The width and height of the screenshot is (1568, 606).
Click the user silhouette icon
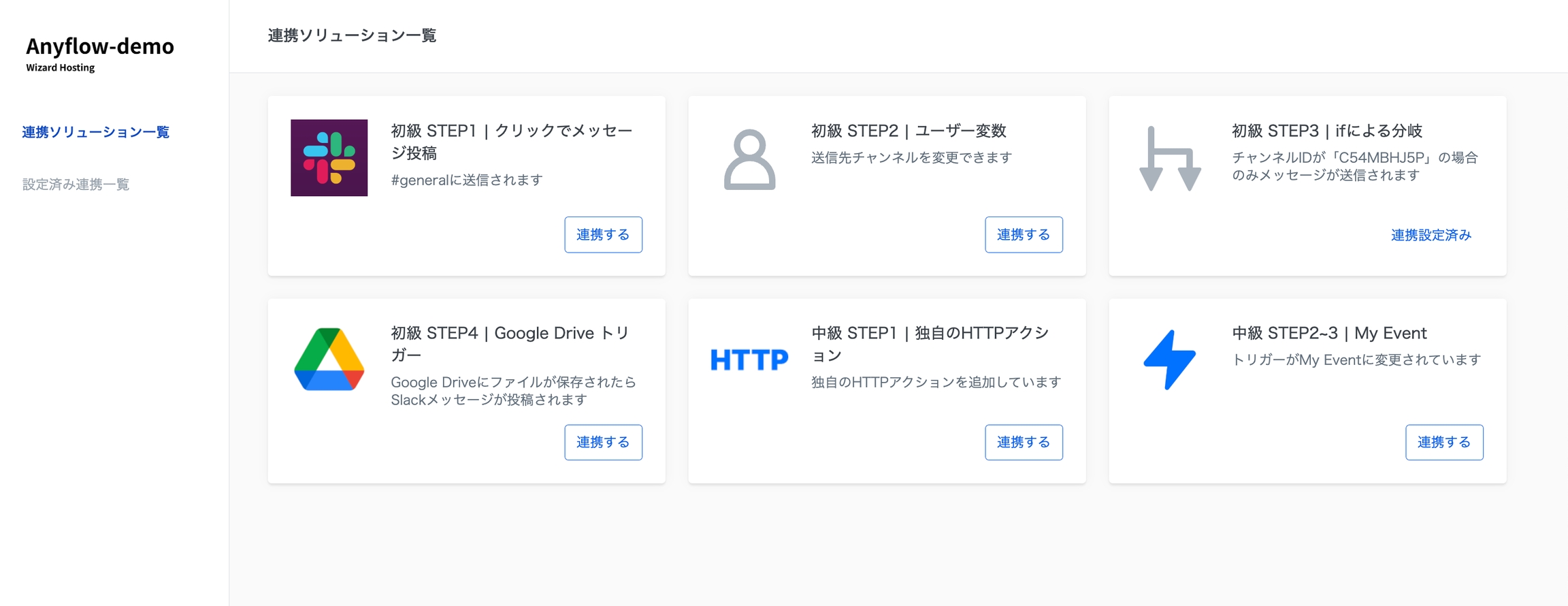749,159
